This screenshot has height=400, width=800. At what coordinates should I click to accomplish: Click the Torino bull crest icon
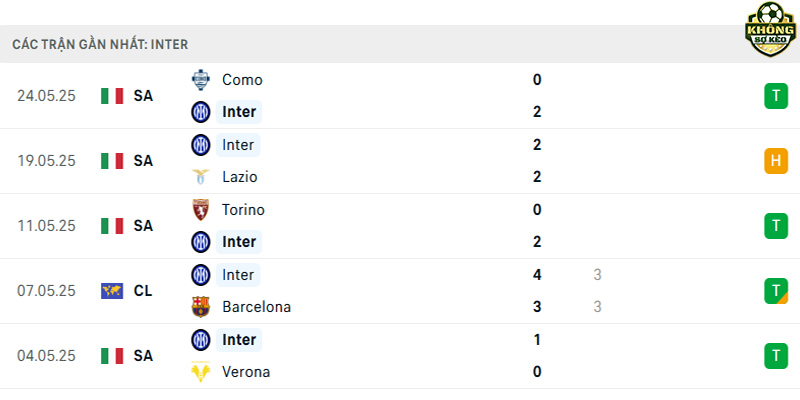coord(201,210)
